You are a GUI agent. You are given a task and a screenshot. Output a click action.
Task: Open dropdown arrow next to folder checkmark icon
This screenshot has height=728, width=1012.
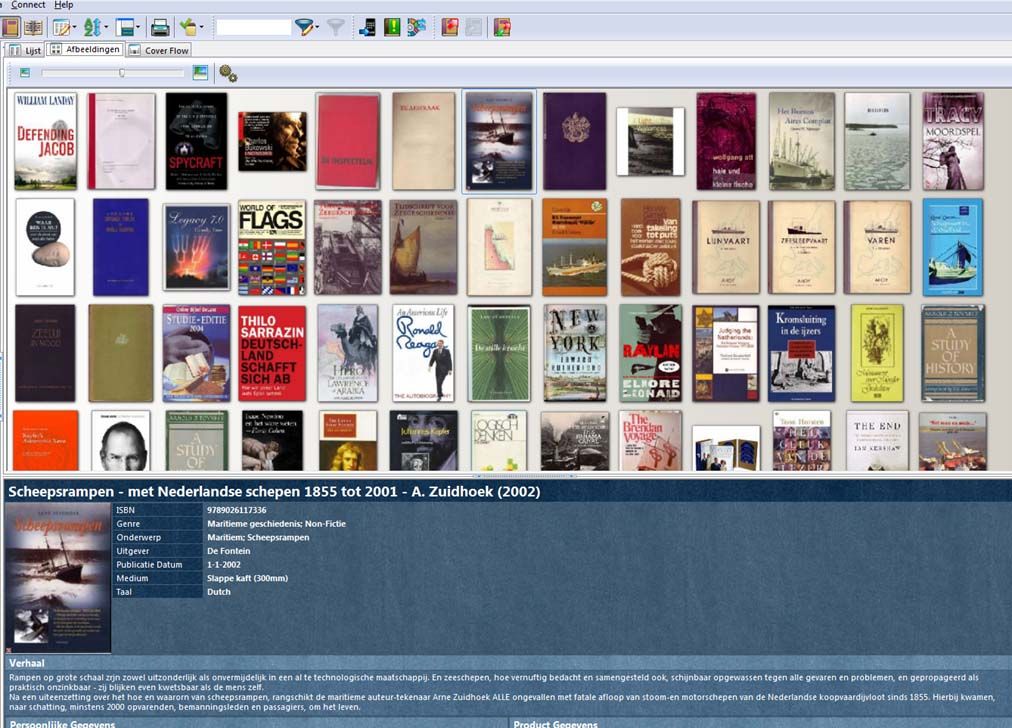[x=201, y=28]
